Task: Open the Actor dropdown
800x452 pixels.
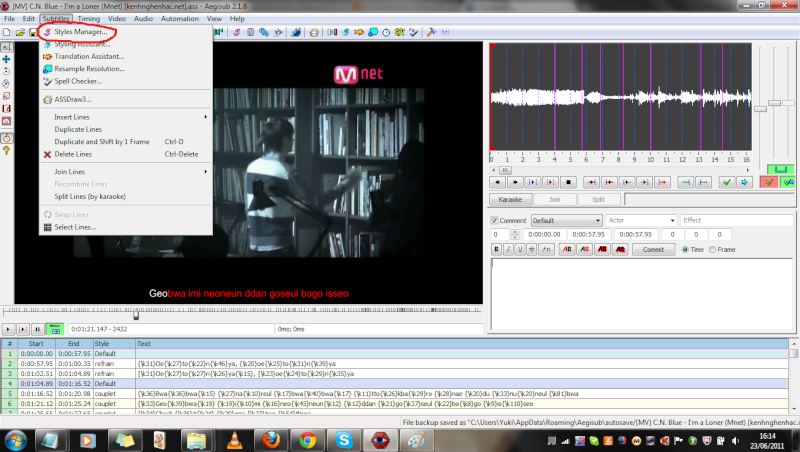Action: pos(641,220)
